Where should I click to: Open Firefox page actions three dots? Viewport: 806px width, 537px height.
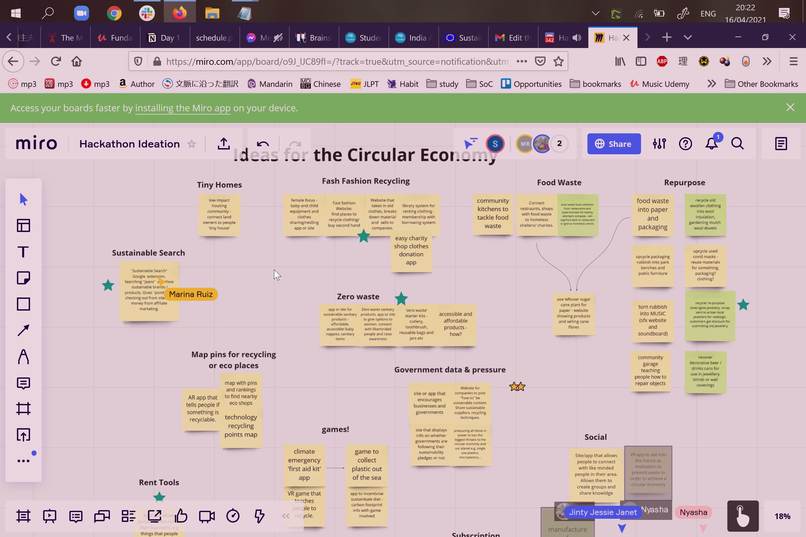(522, 61)
